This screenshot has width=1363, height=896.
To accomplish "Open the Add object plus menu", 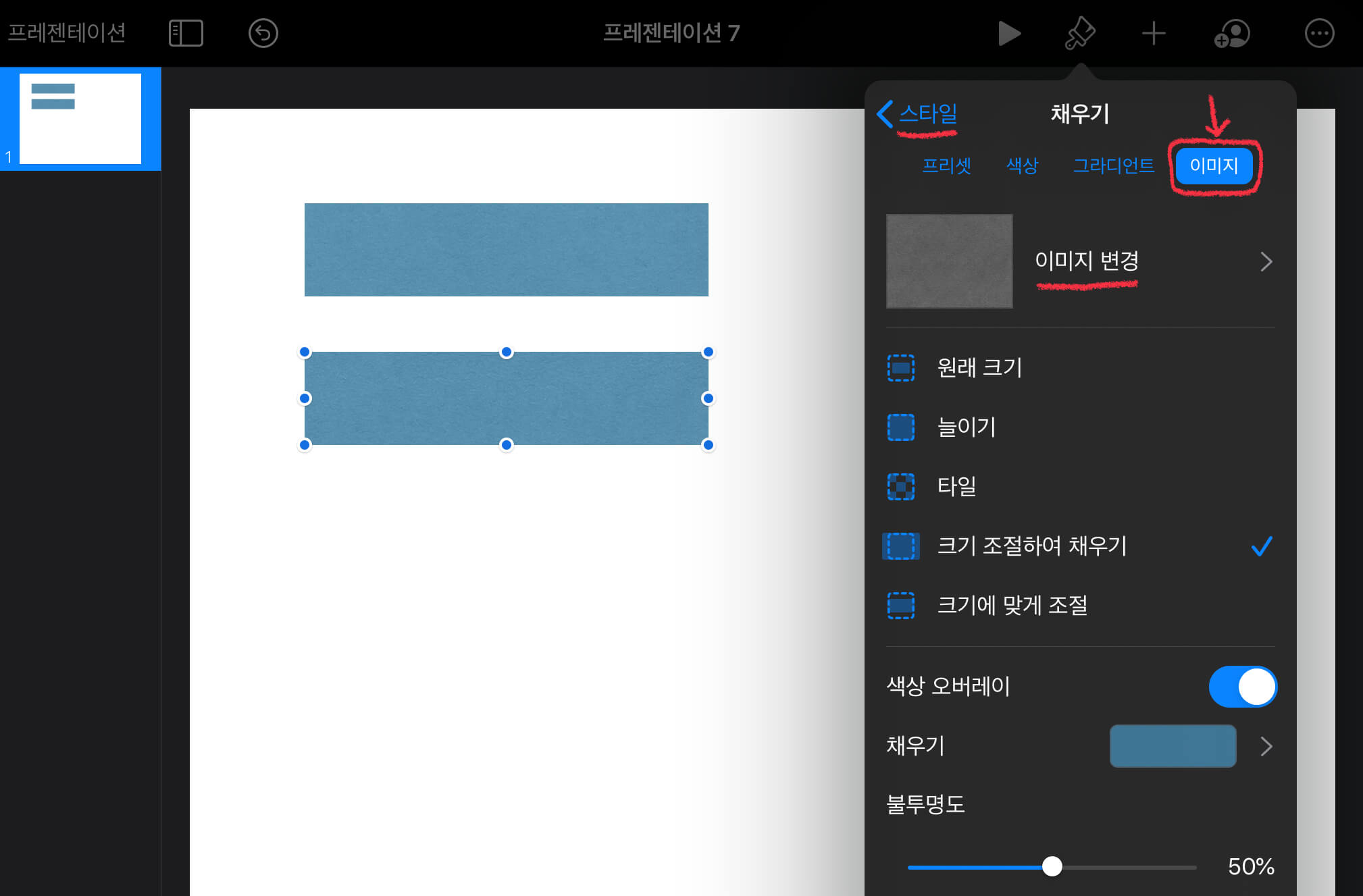I will click(1154, 33).
